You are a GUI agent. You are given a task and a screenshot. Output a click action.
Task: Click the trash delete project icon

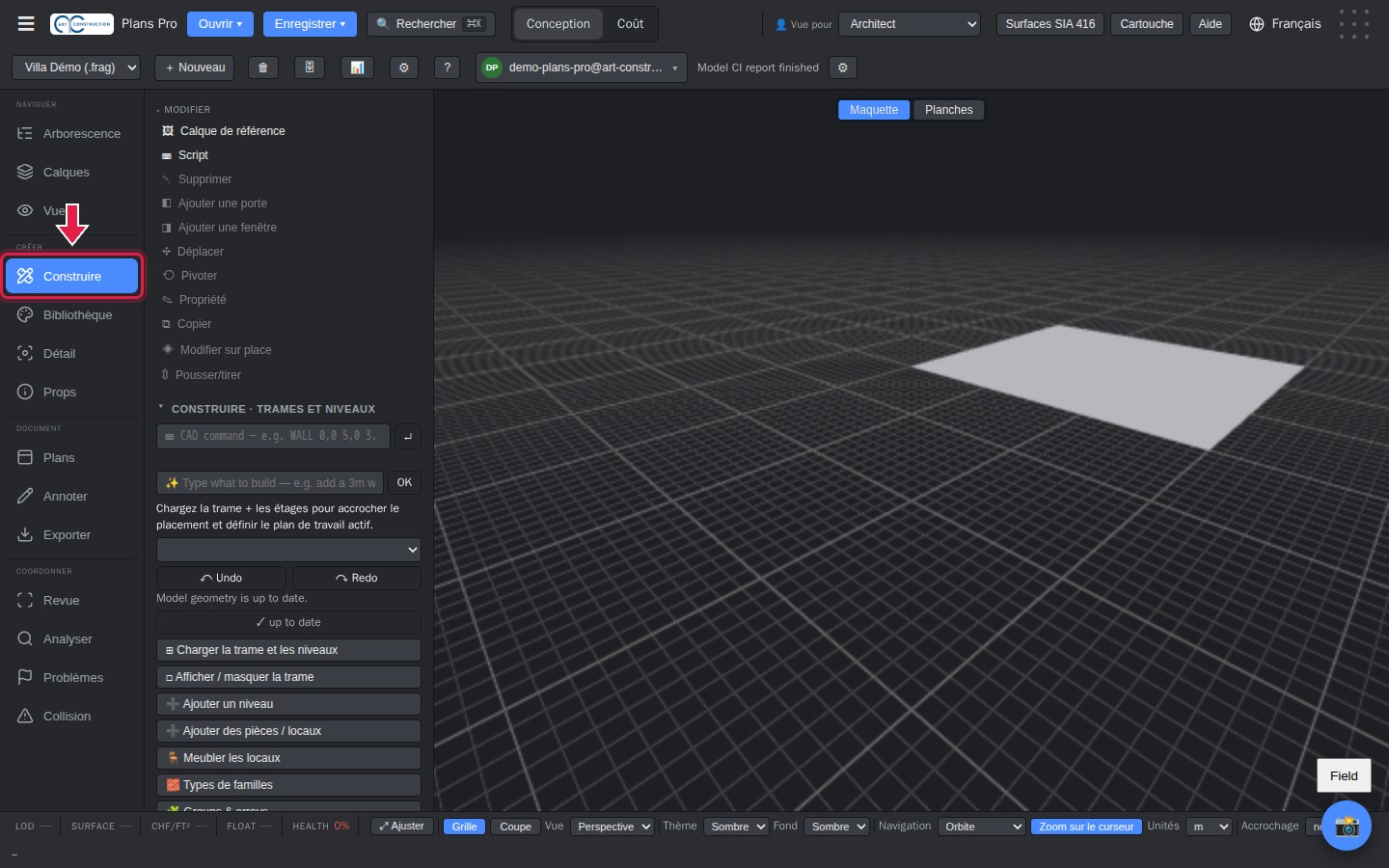click(262, 68)
